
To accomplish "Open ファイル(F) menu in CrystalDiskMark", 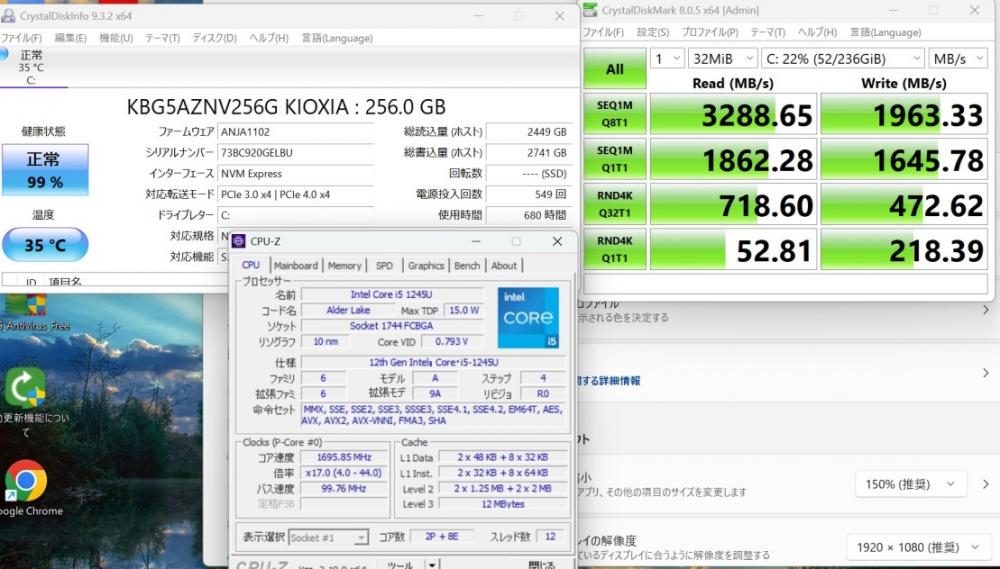I will point(603,32).
